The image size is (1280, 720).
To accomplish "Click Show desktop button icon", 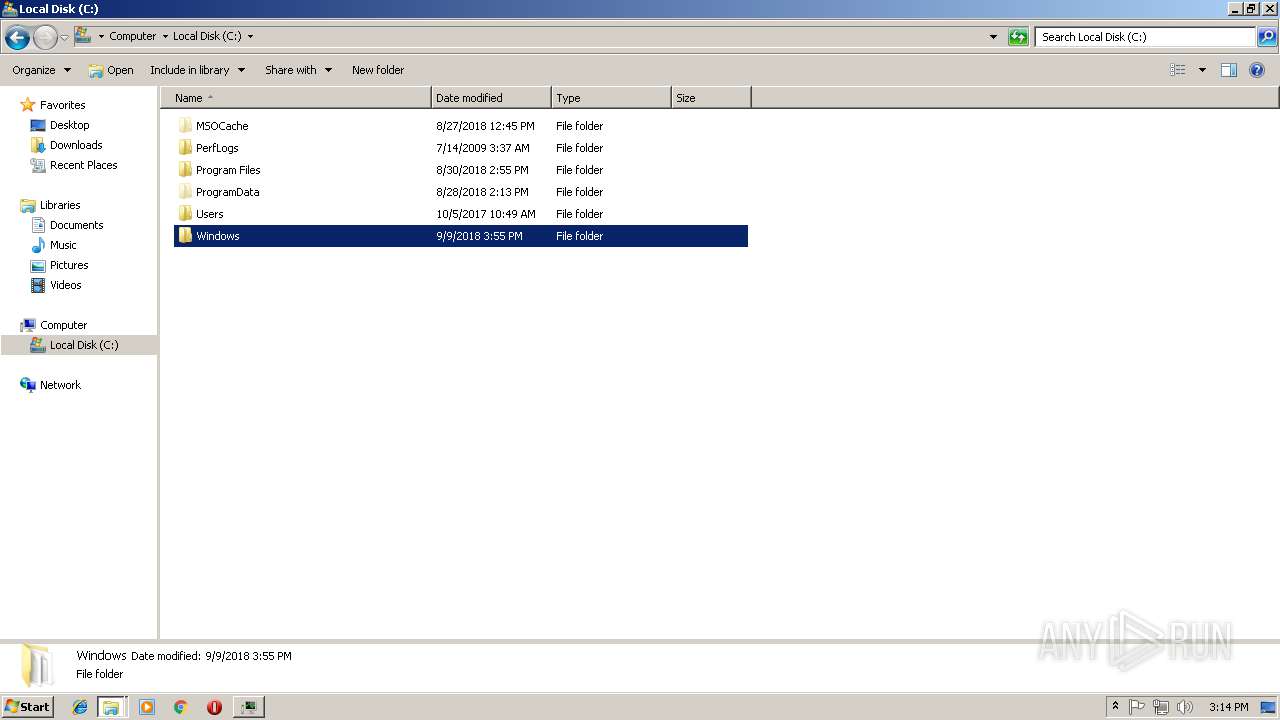I will point(1269,707).
